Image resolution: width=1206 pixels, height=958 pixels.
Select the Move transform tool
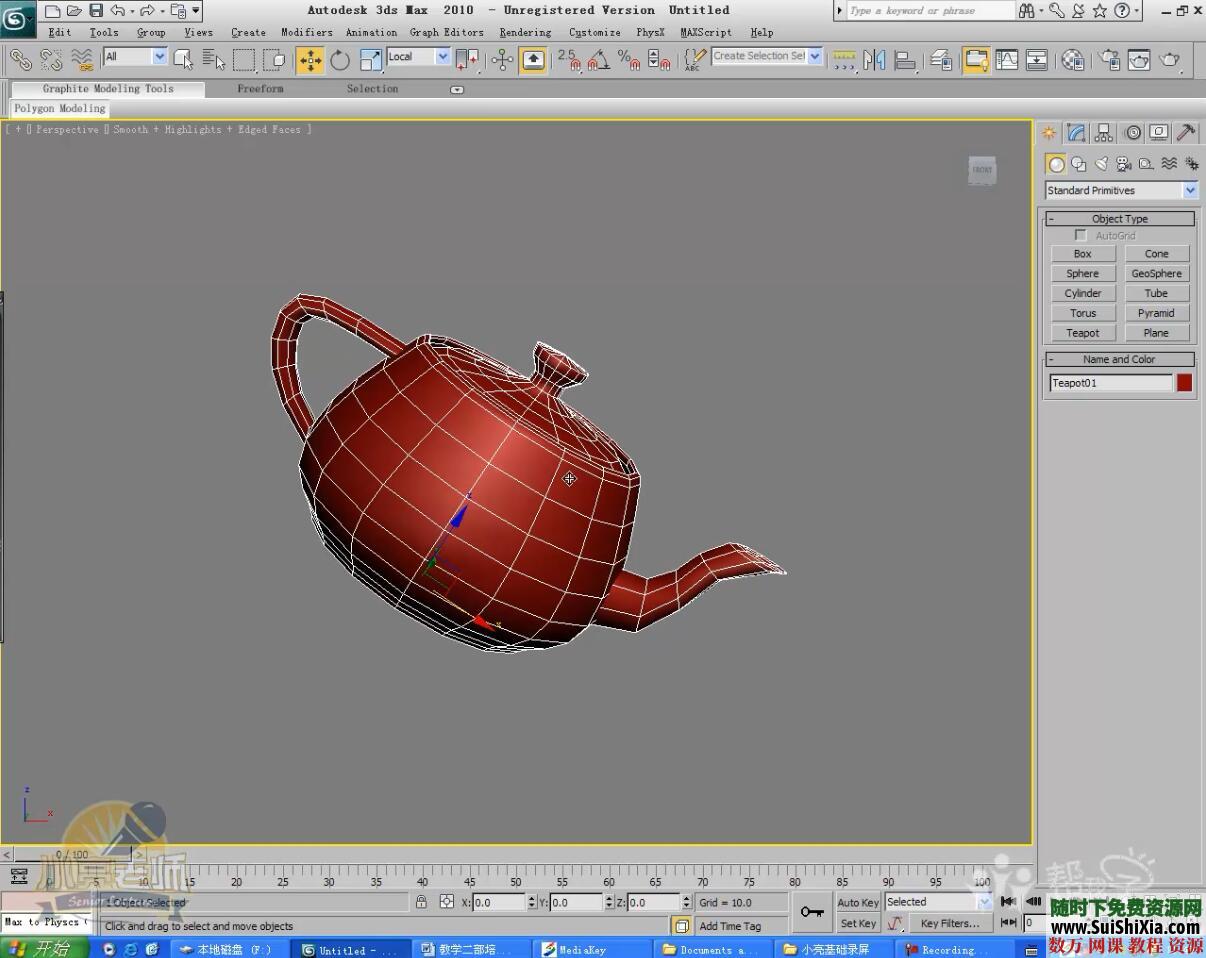(x=310, y=60)
